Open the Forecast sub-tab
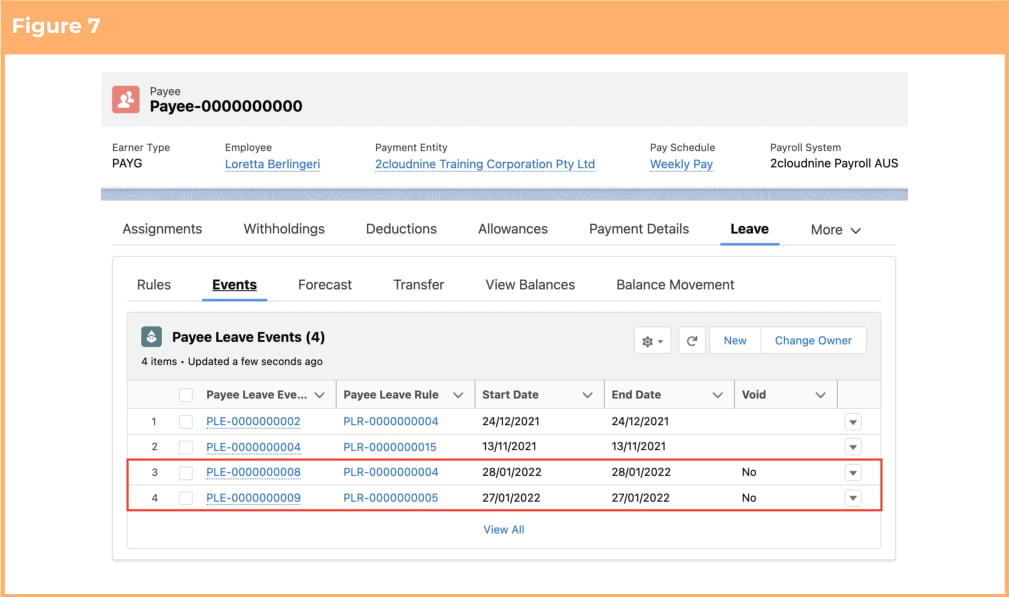Image resolution: width=1009 pixels, height=597 pixels. coord(325,285)
